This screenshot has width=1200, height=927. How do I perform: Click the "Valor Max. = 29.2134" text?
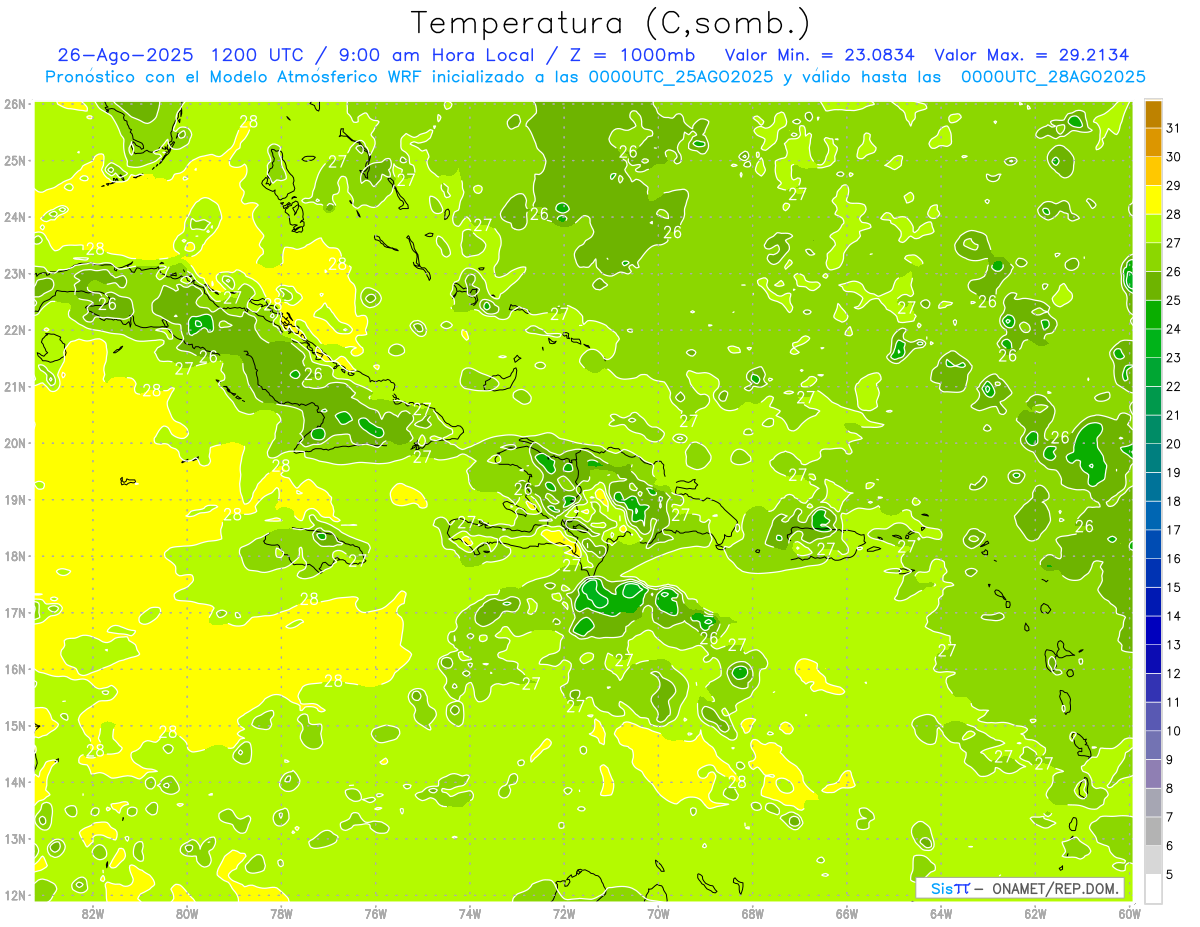[1033, 55]
